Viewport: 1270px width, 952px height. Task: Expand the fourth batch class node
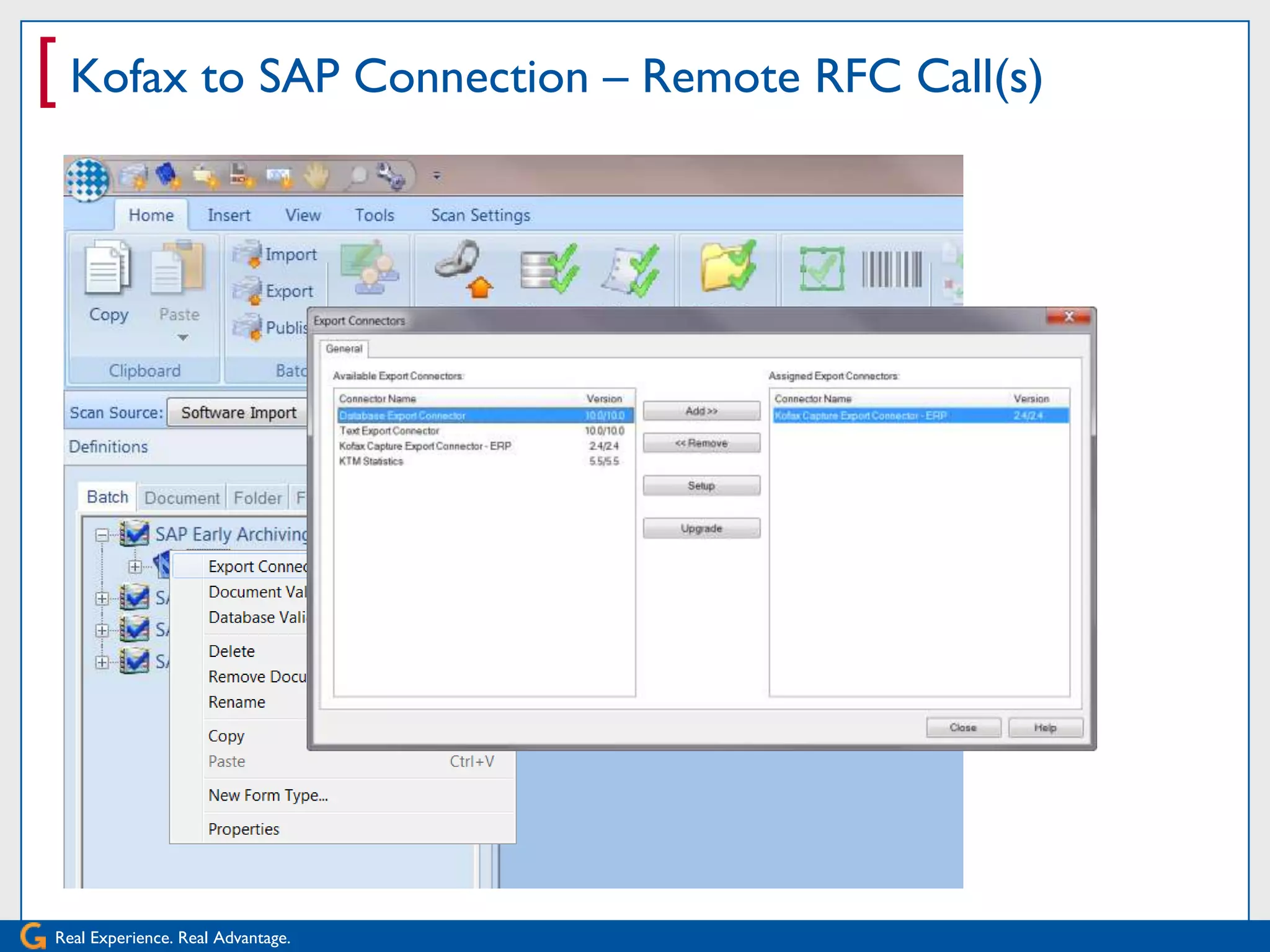(x=102, y=663)
